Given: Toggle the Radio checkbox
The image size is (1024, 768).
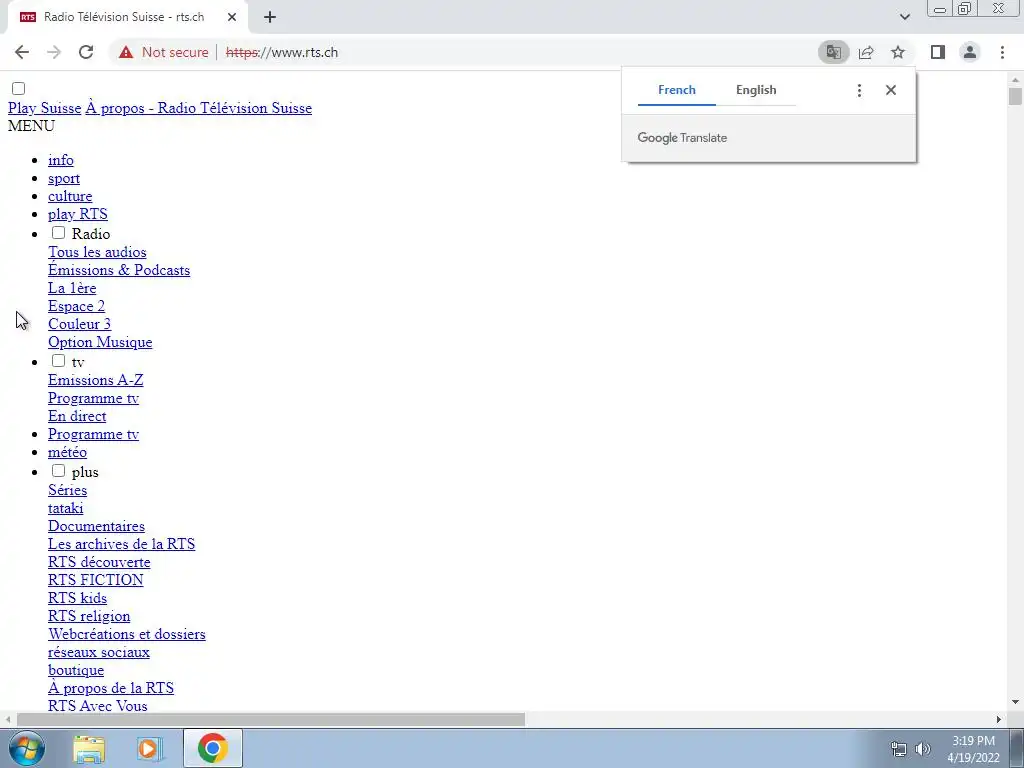Looking at the screenshot, I should (x=59, y=232).
